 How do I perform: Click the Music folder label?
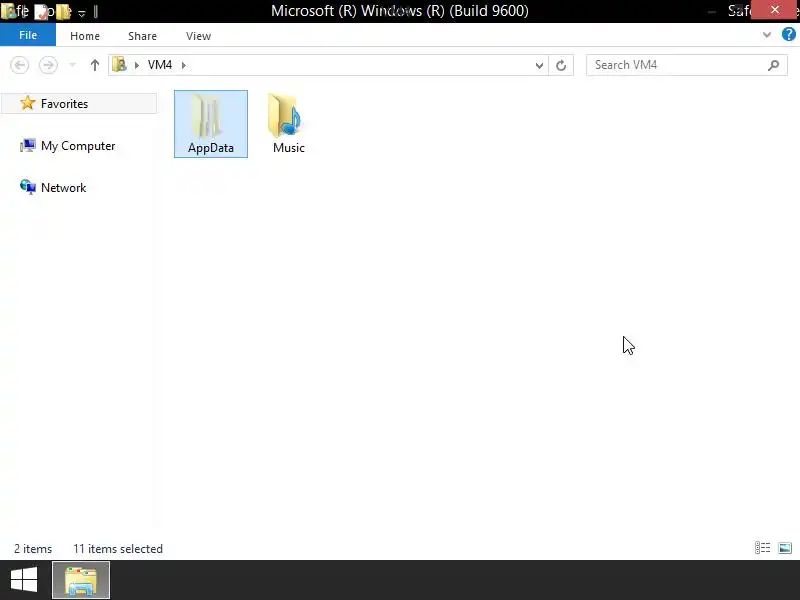[x=289, y=148]
